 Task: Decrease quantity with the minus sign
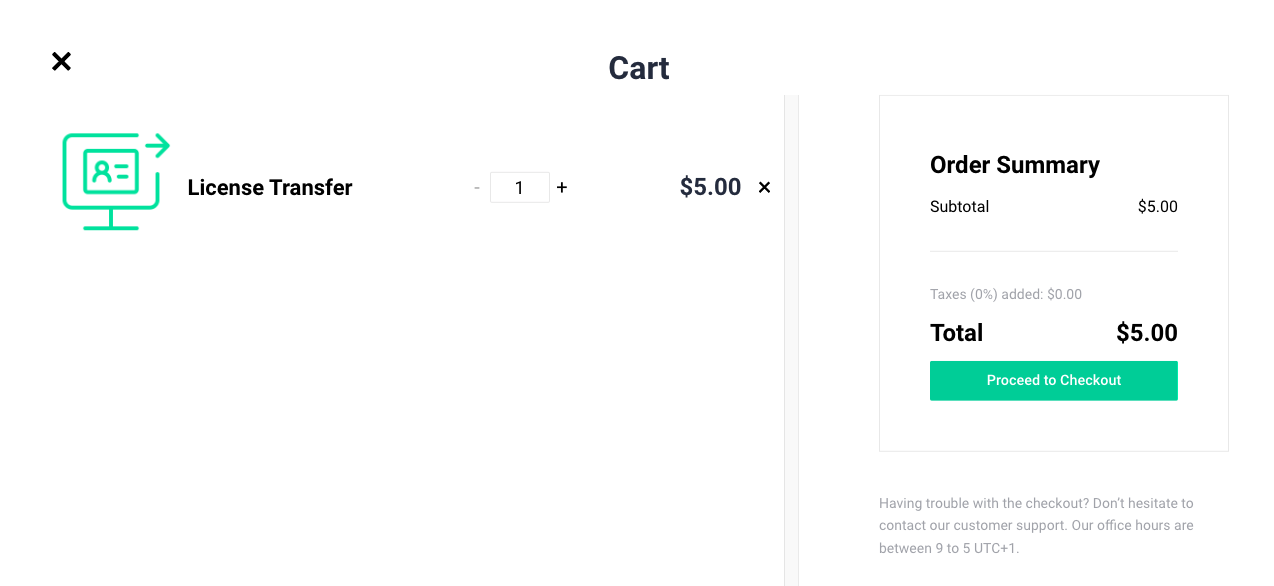pos(477,187)
